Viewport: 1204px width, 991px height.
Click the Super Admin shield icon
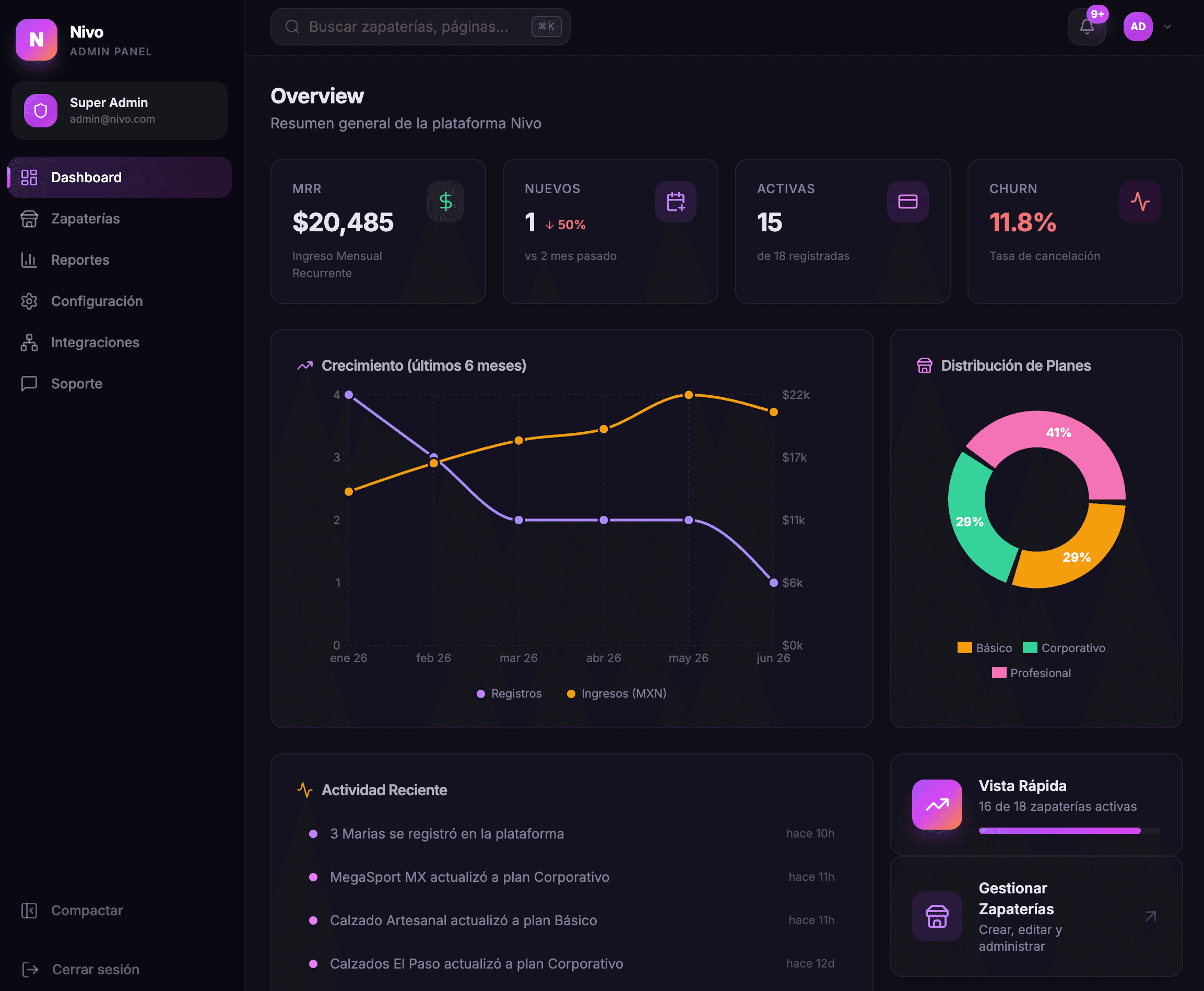coord(41,111)
